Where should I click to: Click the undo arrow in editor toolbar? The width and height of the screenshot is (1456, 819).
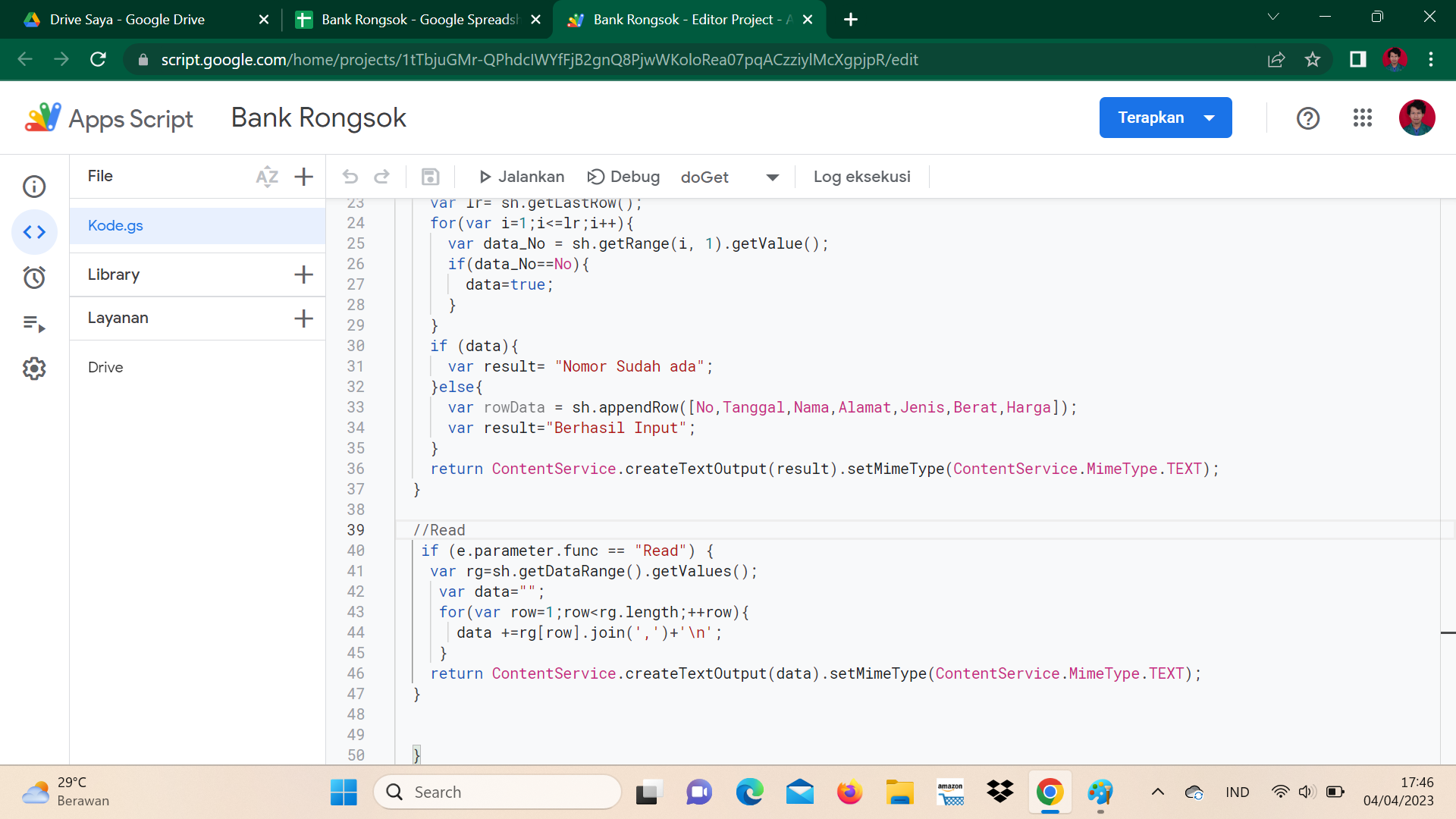pos(350,177)
